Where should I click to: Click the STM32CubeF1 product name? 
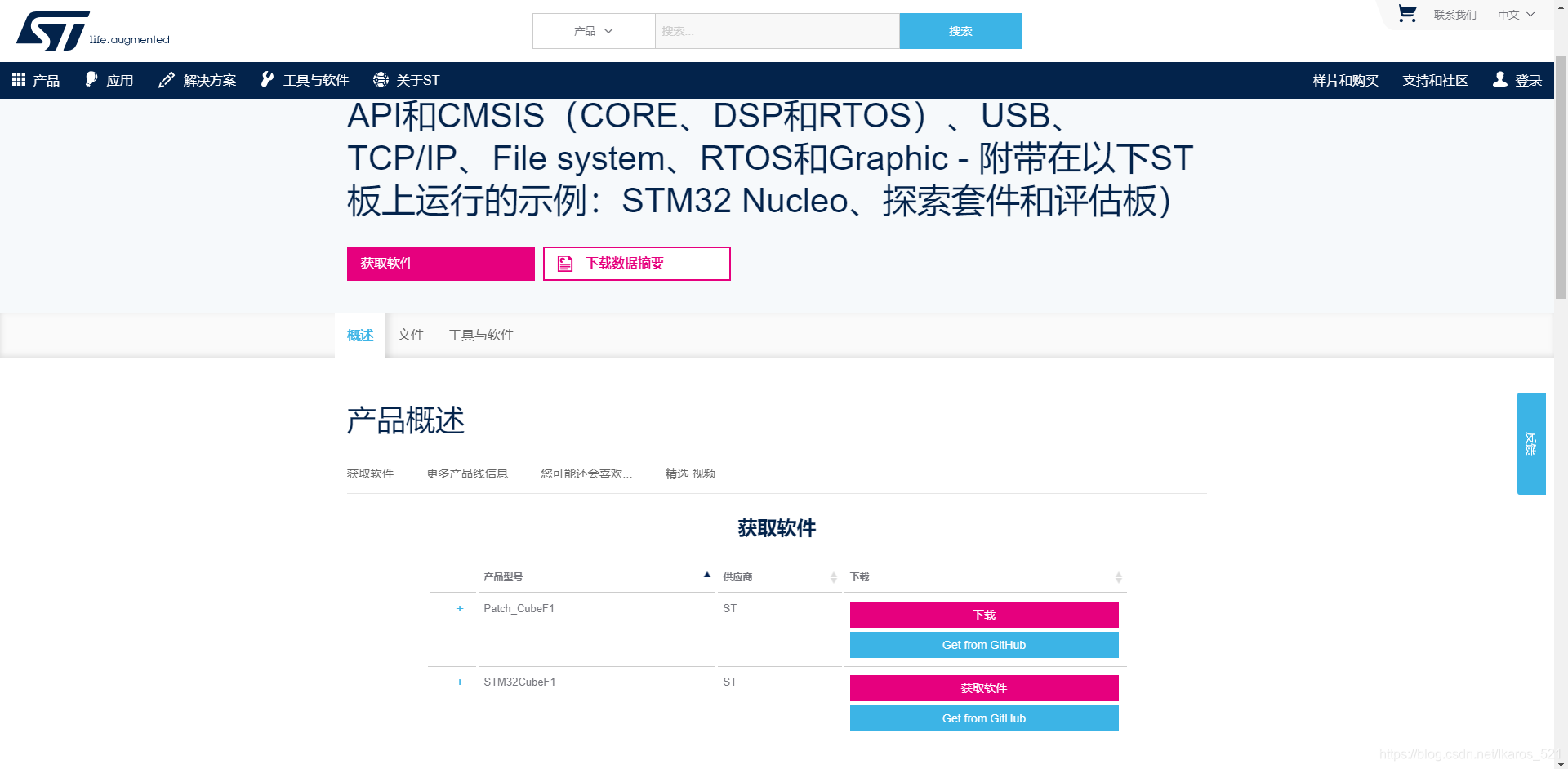pos(519,682)
